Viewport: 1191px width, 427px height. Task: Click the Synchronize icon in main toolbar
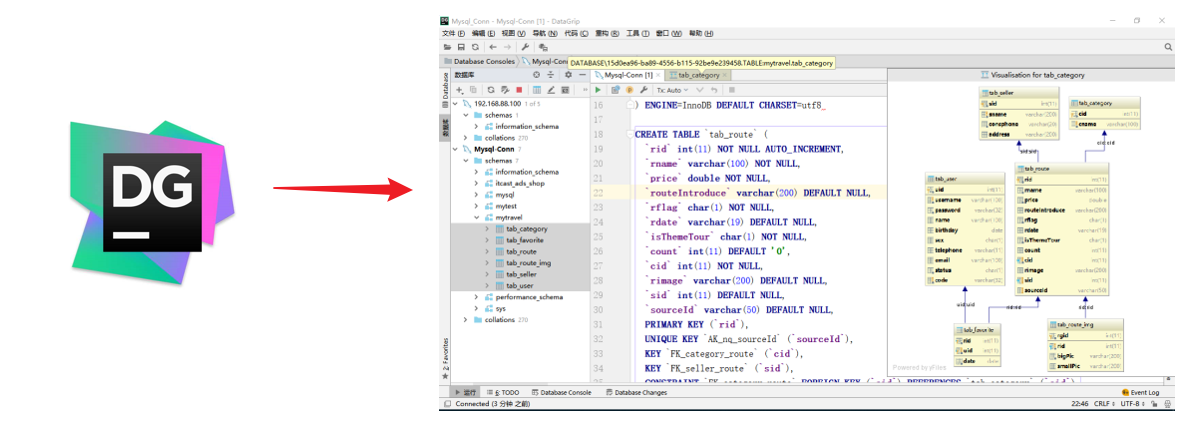pyautogui.click(x=475, y=47)
